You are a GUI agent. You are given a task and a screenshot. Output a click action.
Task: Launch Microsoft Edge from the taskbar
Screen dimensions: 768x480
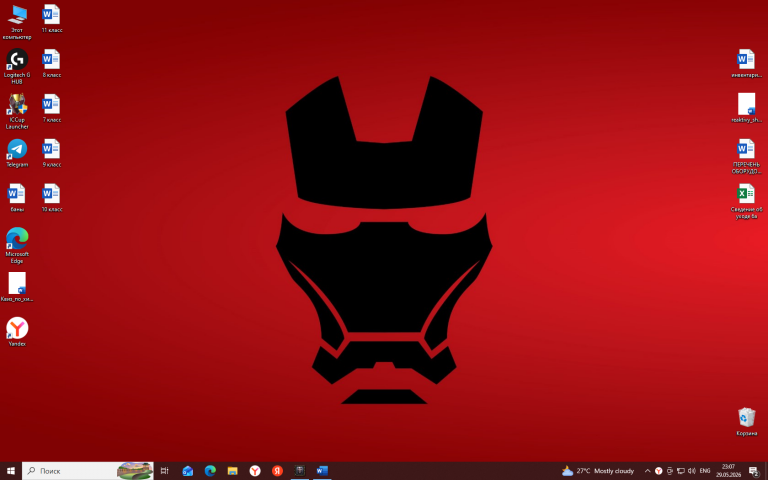pyautogui.click(x=210, y=471)
